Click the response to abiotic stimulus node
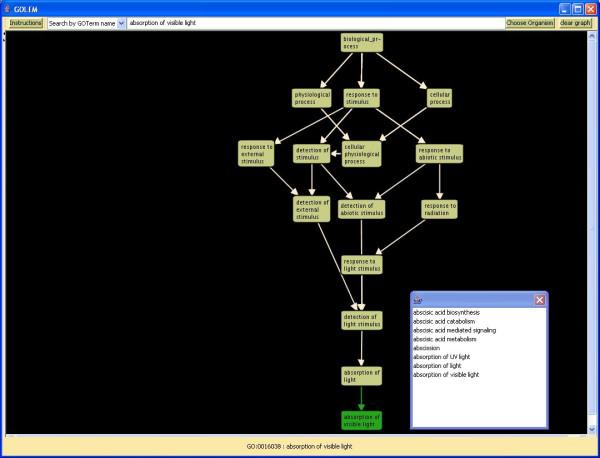Viewport: 600px width, 458px height. 439,153
